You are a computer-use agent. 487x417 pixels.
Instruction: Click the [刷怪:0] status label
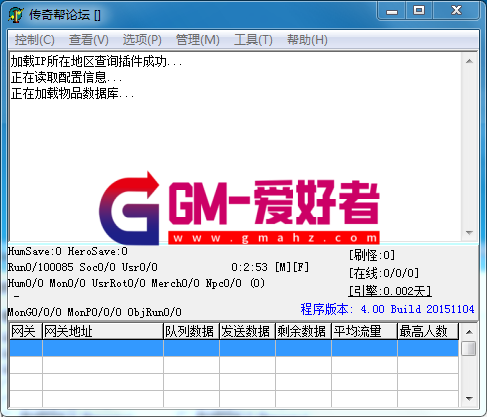(x=372, y=255)
